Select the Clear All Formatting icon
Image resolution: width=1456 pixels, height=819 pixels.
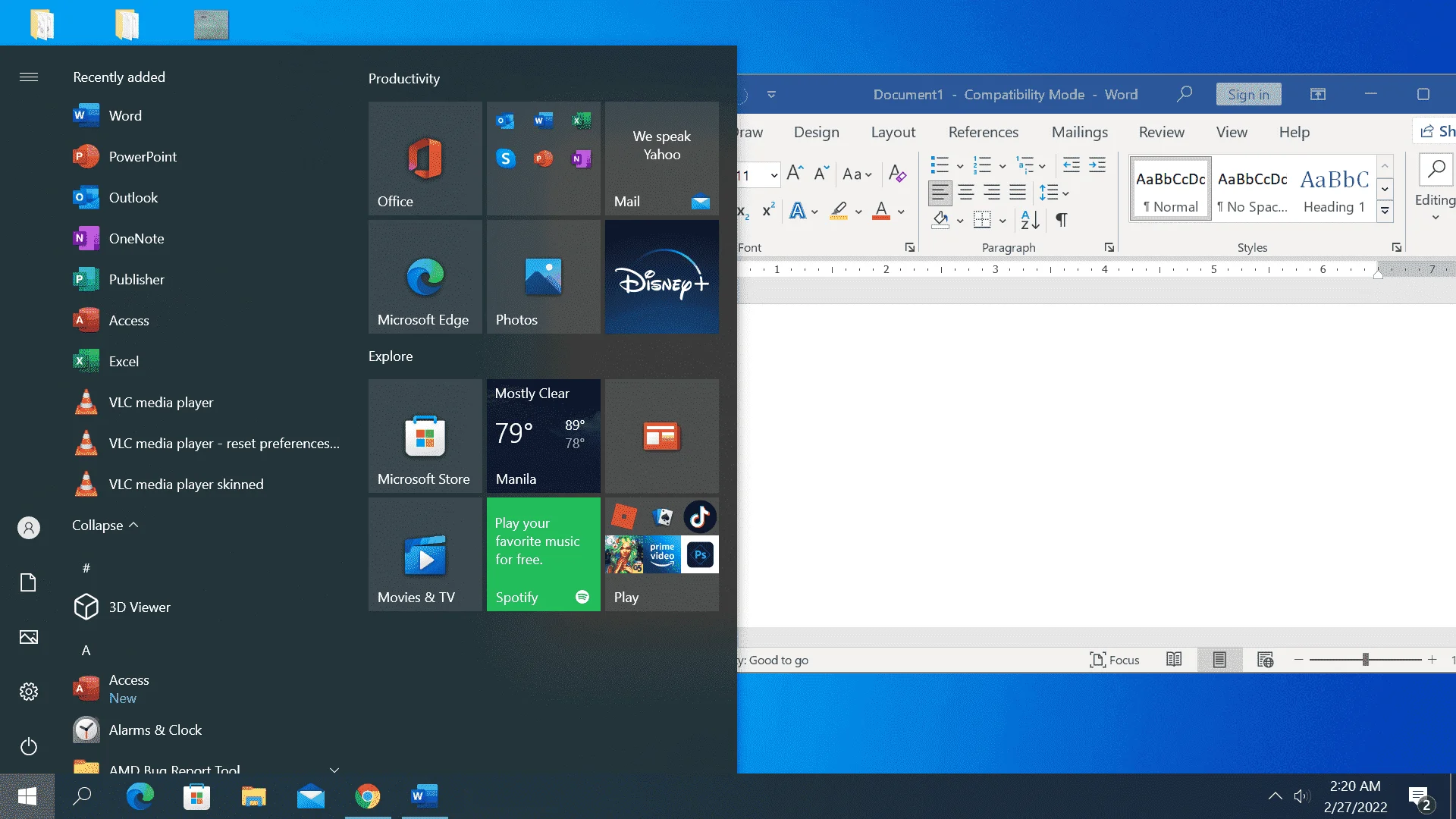pyautogui.click(x=897, y=174)
